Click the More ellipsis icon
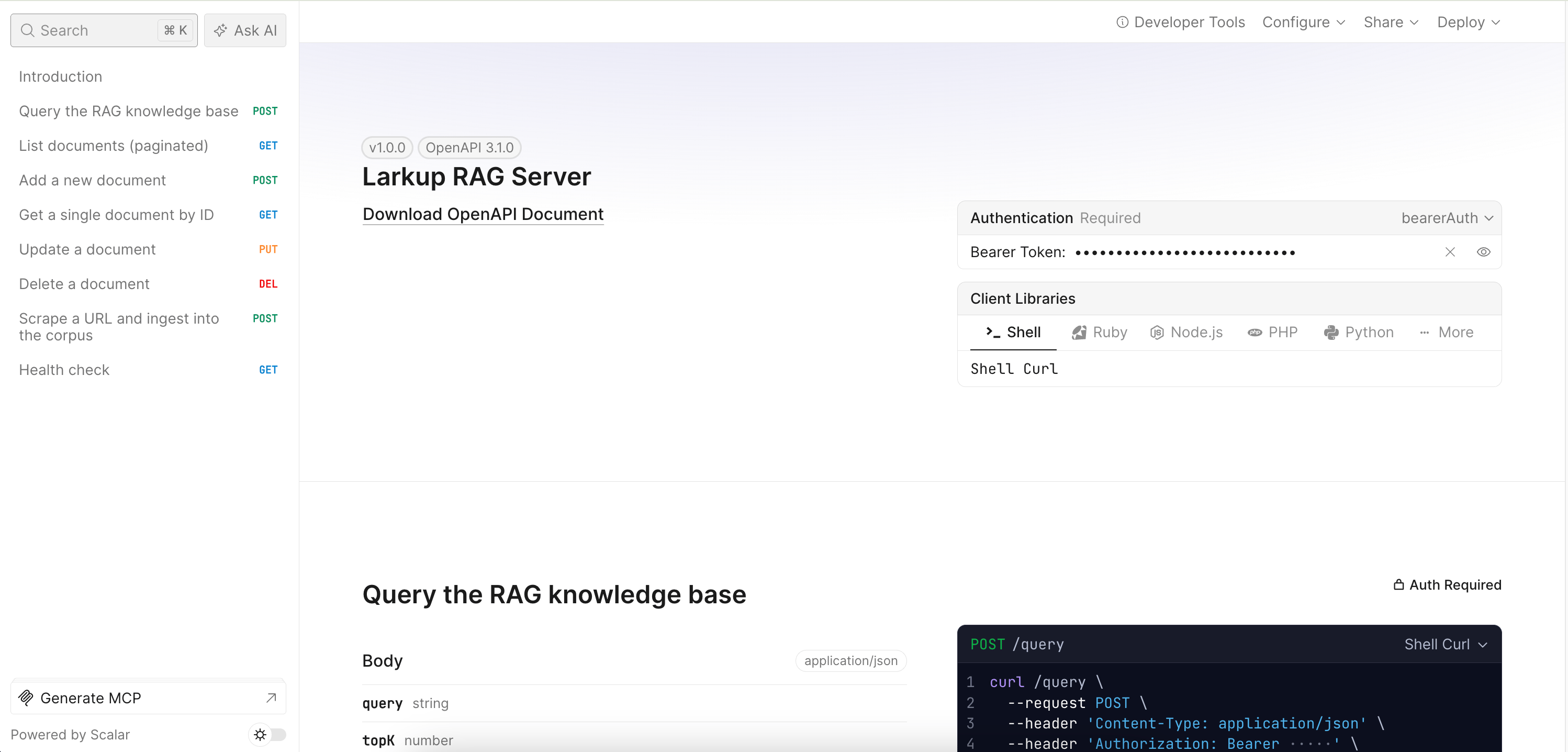 click(x=1425, y=333)
